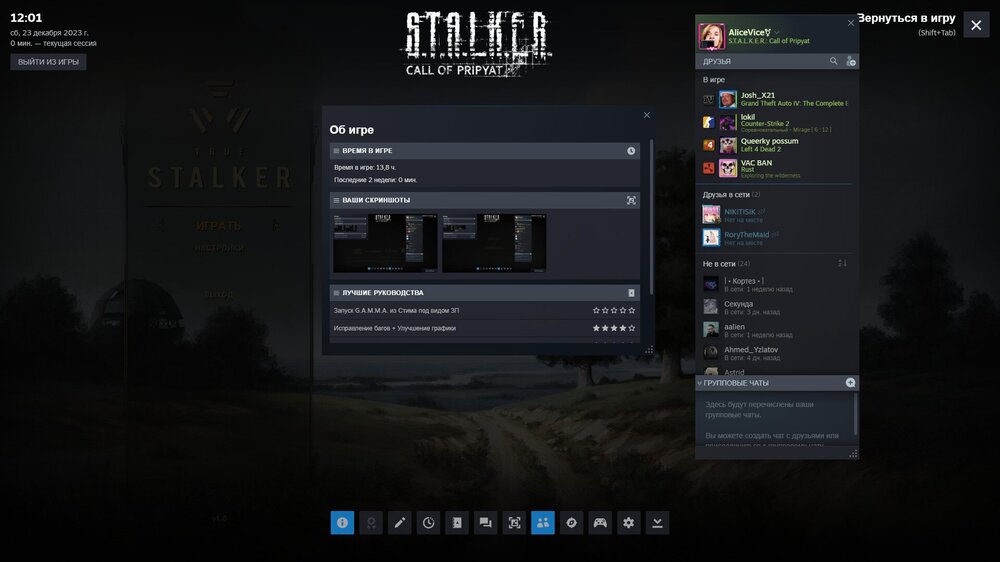The height and width of the screenshot is (562, 1000).
Task: Close the friends list panel
Action: 850,23
